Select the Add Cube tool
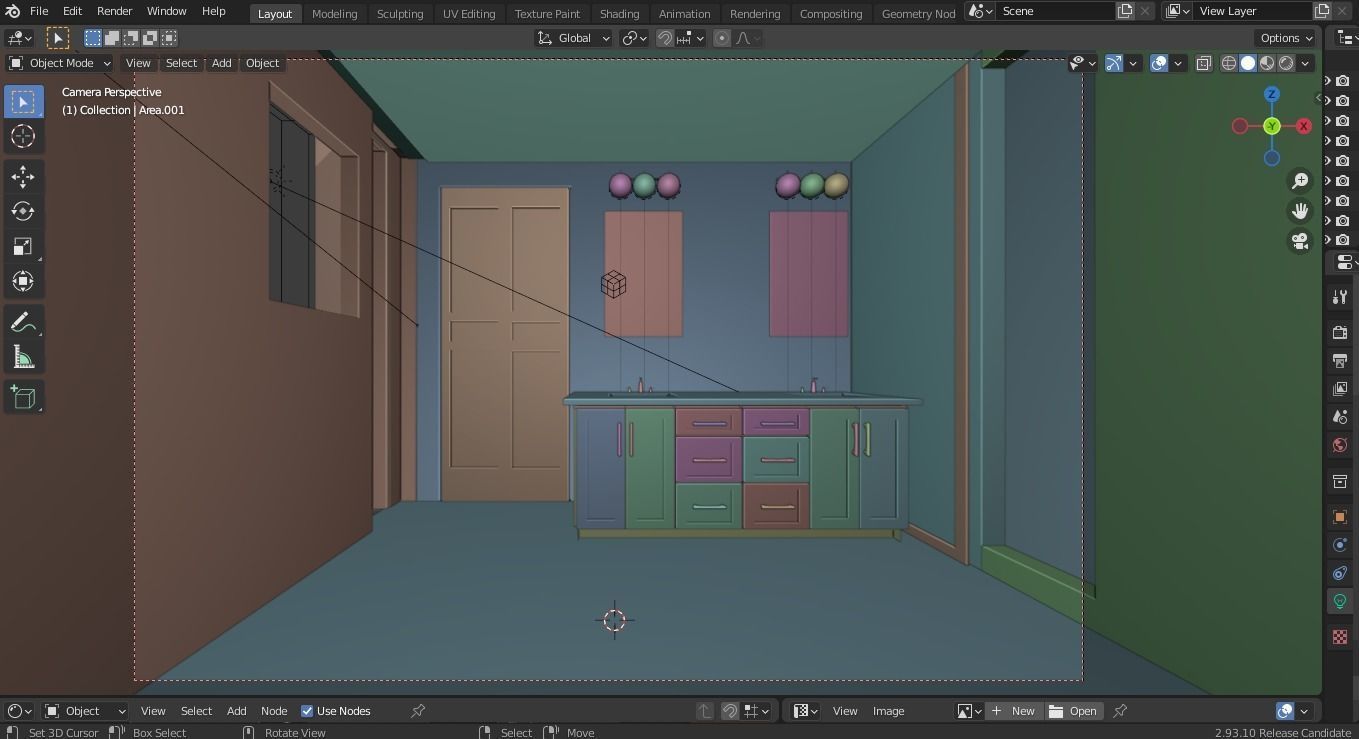This screenshot has height=739, width=1359. (23, 398)
